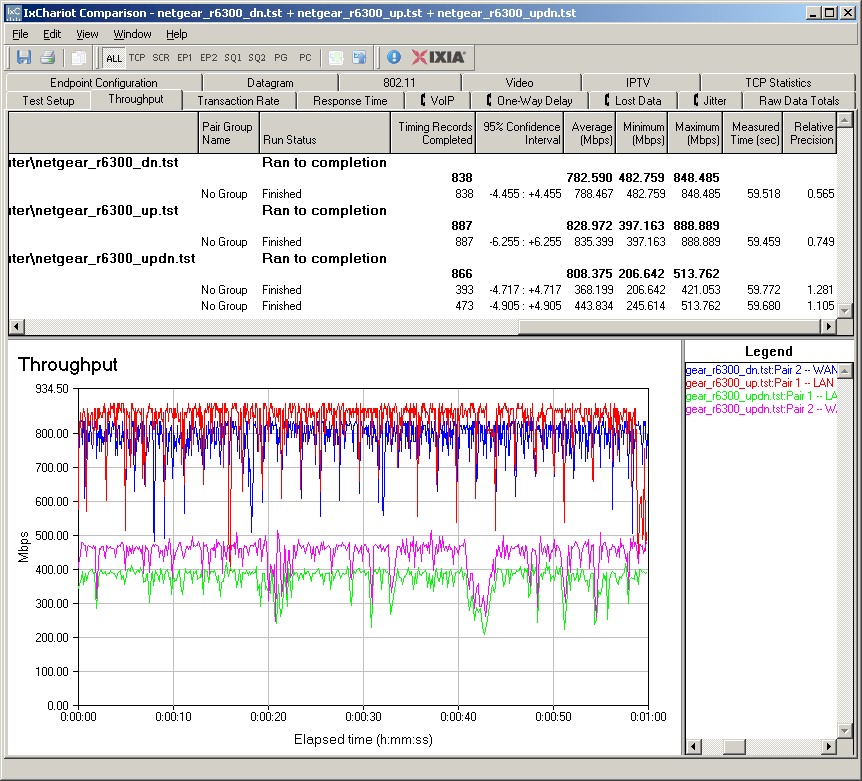Select the Throughput tab

[136, 99]
